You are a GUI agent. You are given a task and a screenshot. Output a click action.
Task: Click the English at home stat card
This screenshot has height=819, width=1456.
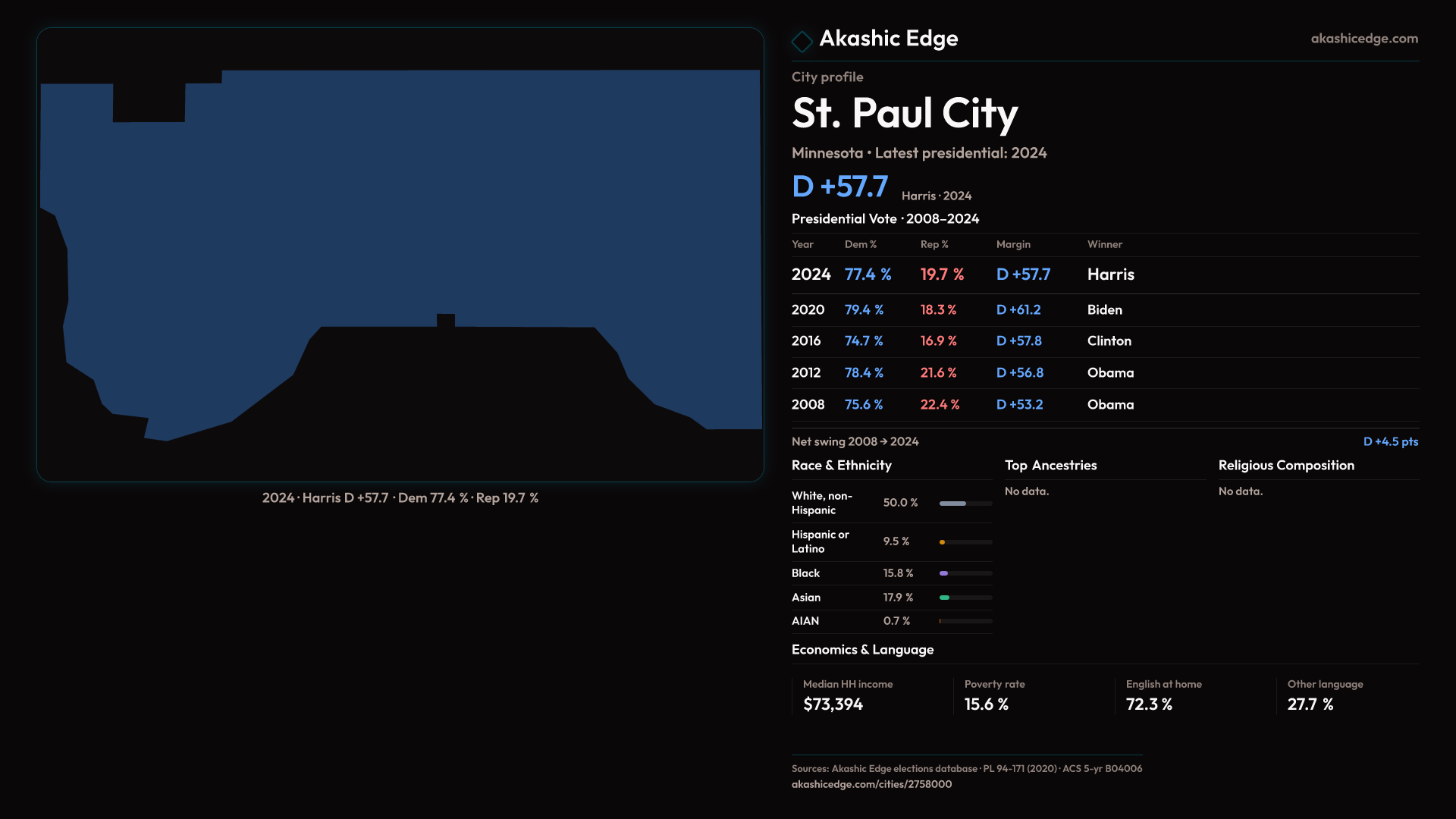click(1194, 696)
